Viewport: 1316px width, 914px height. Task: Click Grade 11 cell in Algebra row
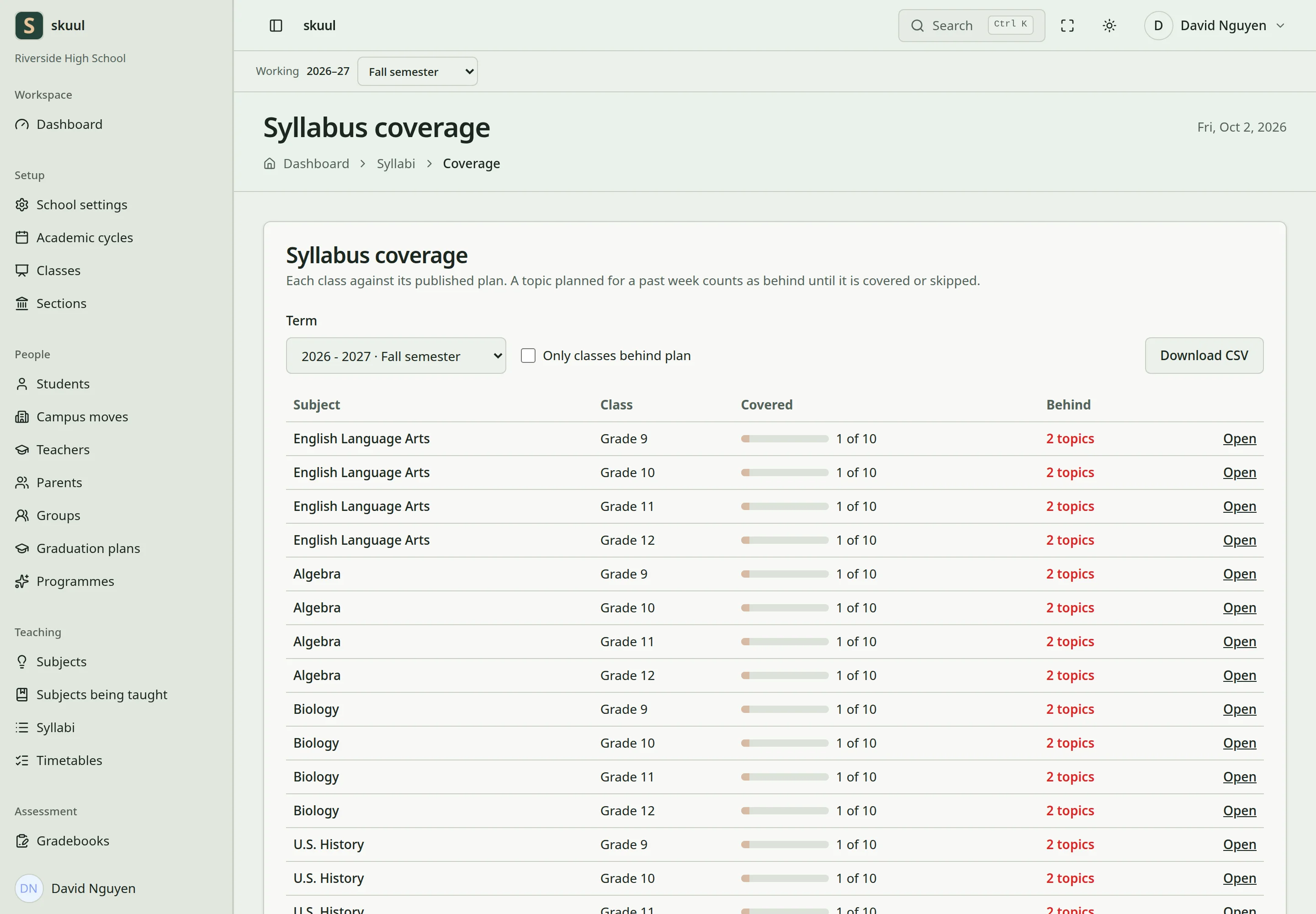627,642
